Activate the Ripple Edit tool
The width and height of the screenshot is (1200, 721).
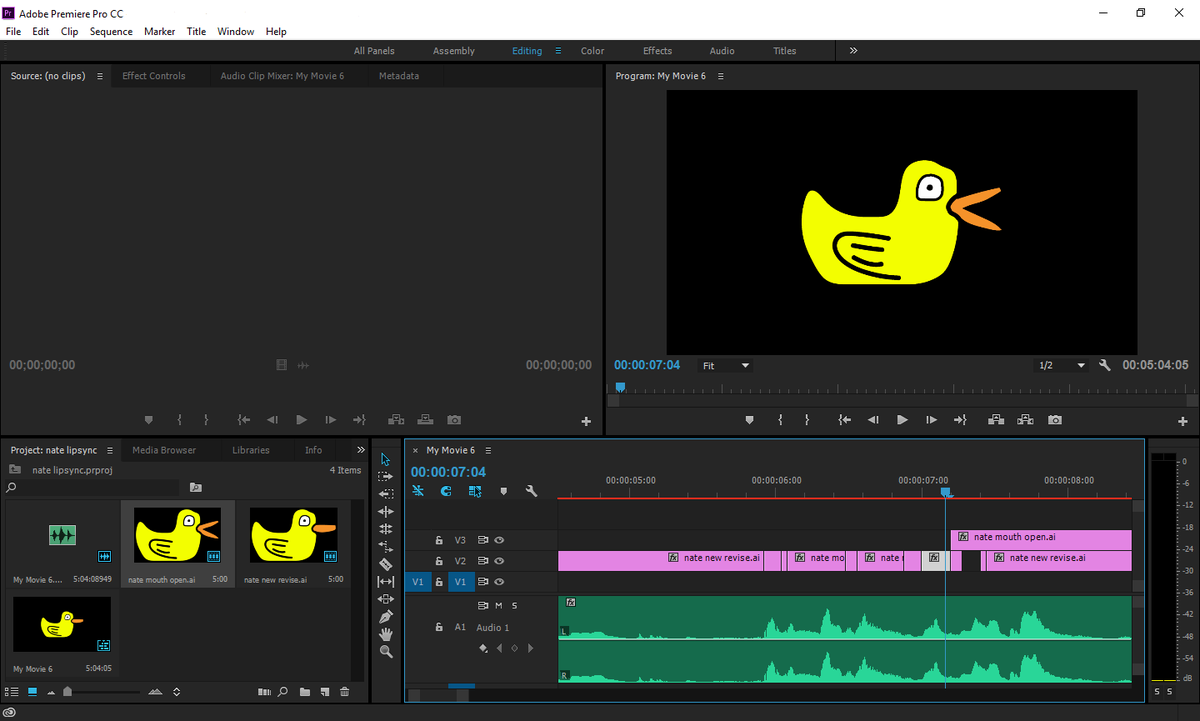(386, 511)
